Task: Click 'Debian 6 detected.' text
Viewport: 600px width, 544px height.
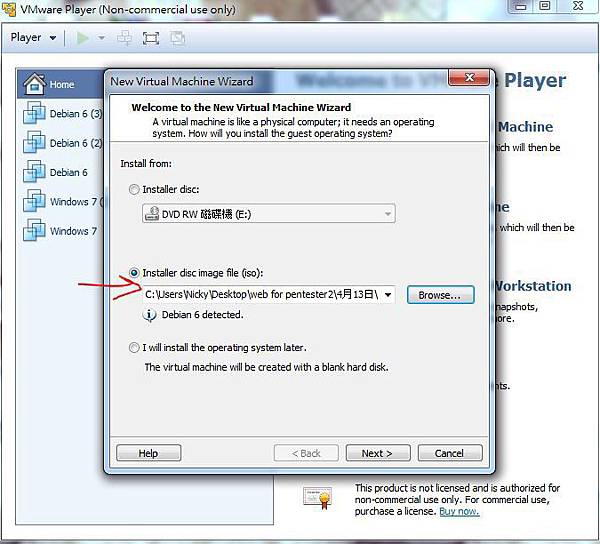Action: (202, 315)
